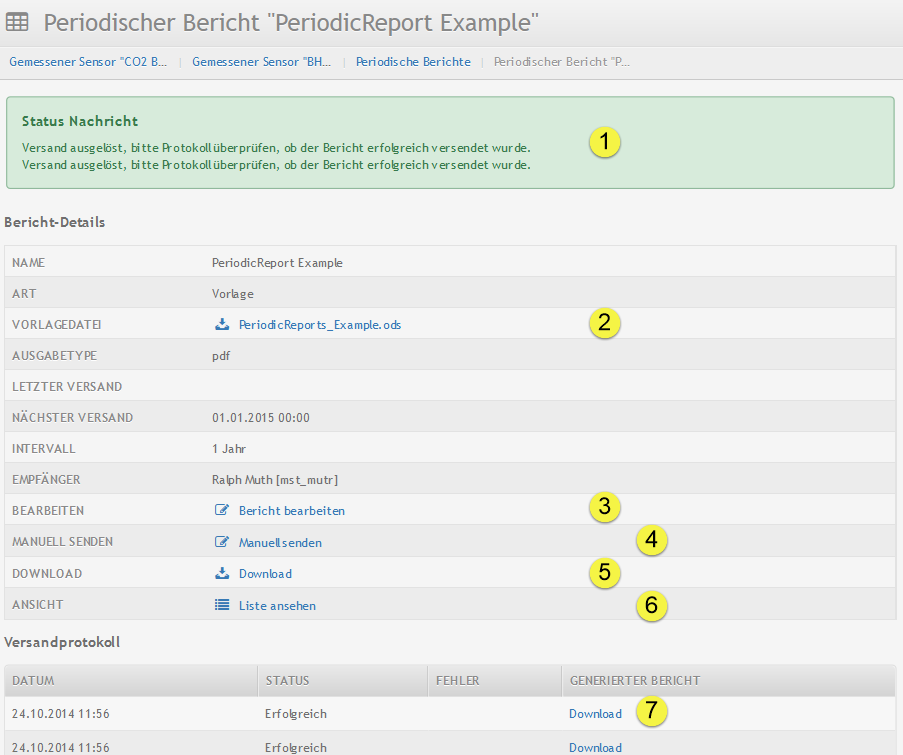903x755 pixels.
Task: Select ANSICHT row label
Action: tap(37, 605)
